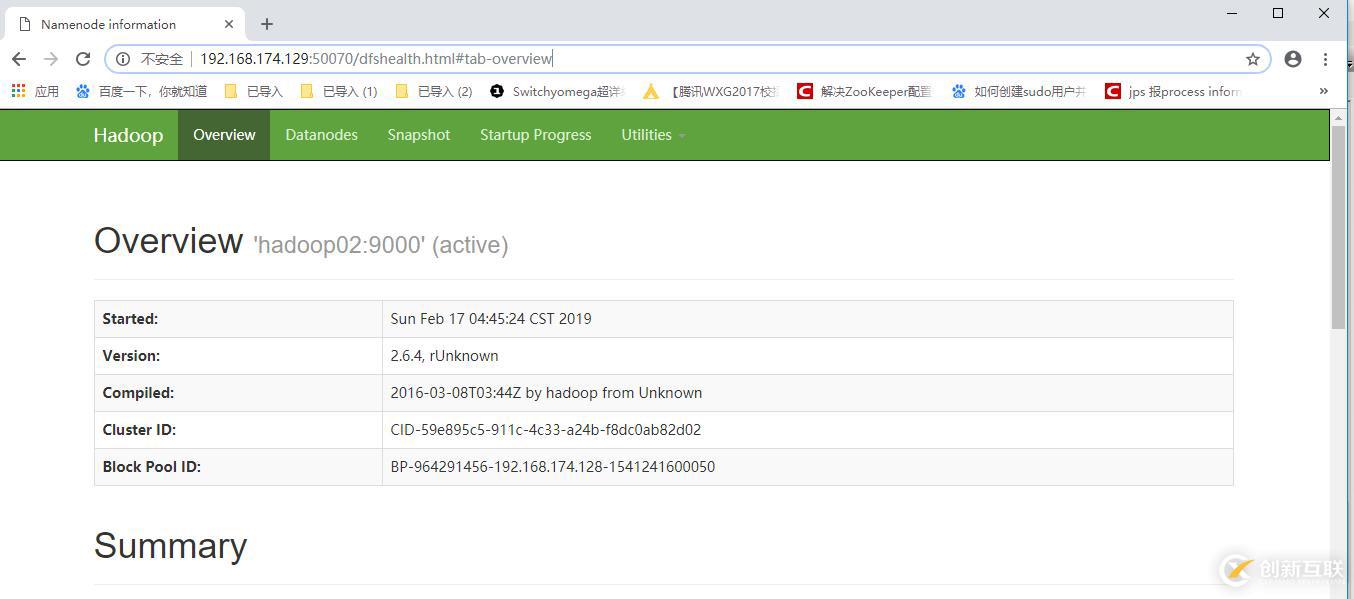Open the Snapshot tab
Image resolution: width=1354 pixels, height=599 pixels.
pyautogui.click(x=419, y=135)
